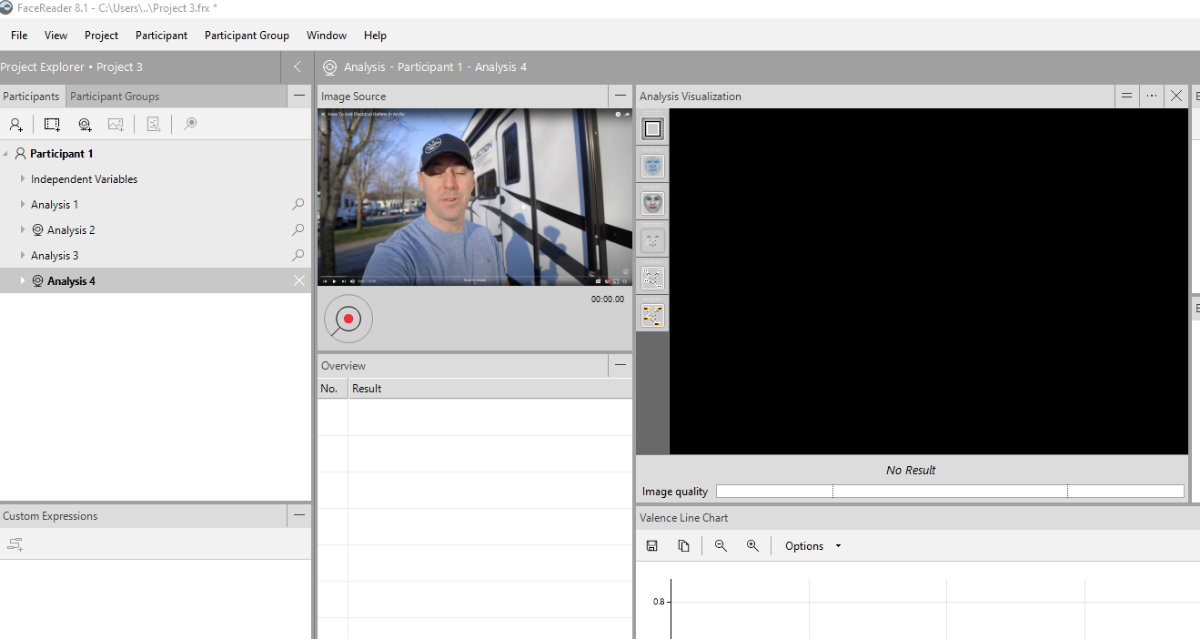Add a video analysis via toolbar icon
Viewport: 1200px width, 639px height.
tap(52, 125)
